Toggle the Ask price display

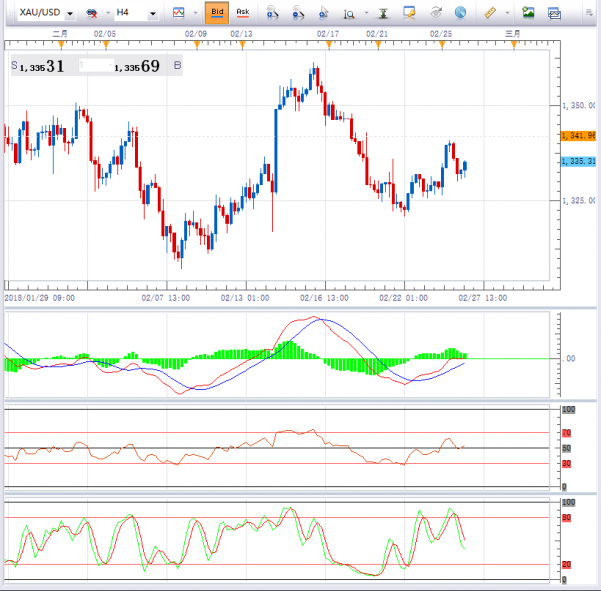[242, 13]
